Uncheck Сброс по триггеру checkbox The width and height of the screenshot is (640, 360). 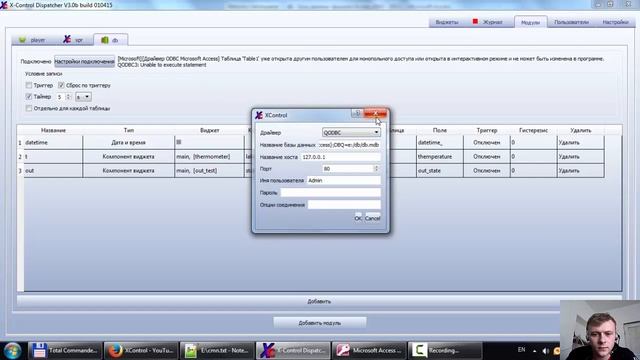[61, 85]
